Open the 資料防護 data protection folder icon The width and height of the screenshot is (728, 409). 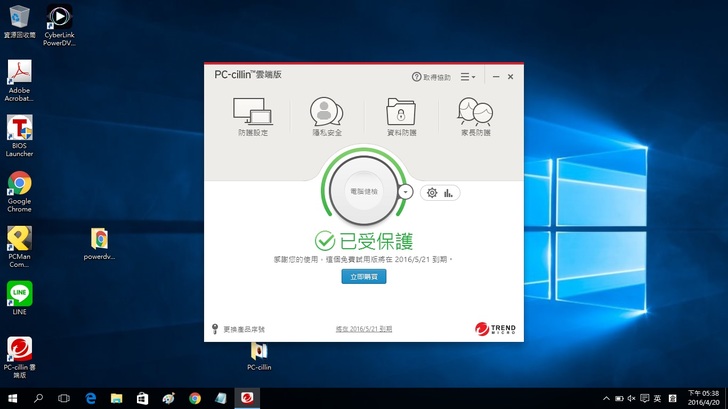pos(401,115)
